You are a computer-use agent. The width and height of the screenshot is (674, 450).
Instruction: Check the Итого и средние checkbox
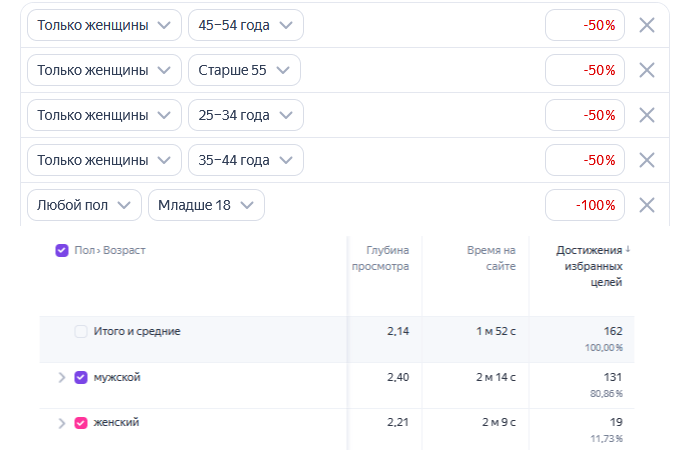tap(81, 331)
